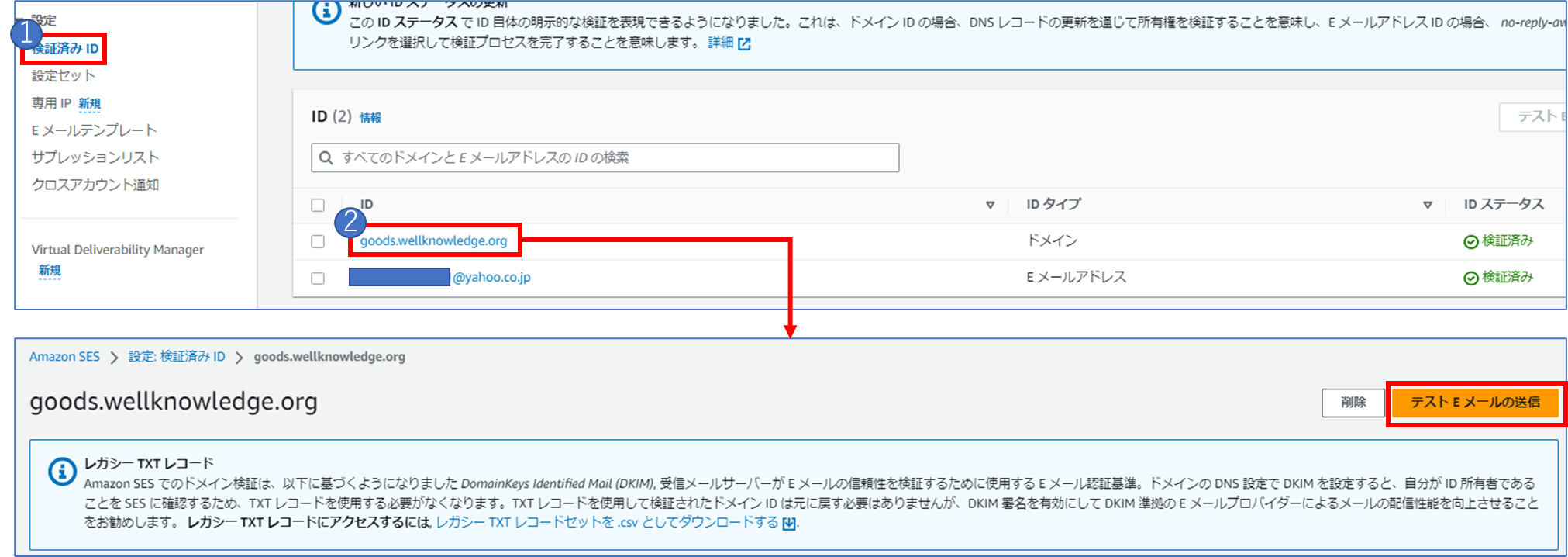Select the goods.wellknowledge.org row checkbox

(x=318, y=241)
